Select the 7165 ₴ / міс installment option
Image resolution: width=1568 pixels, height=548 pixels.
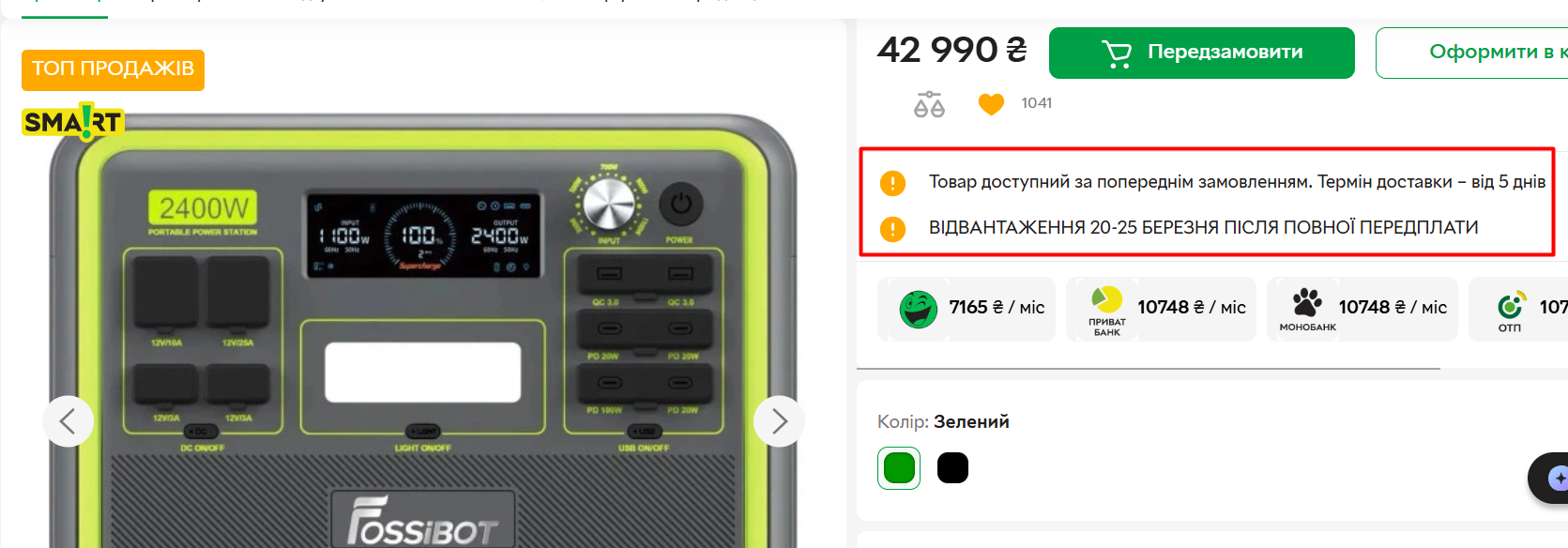pyautogui.click(x=967, y=309)
